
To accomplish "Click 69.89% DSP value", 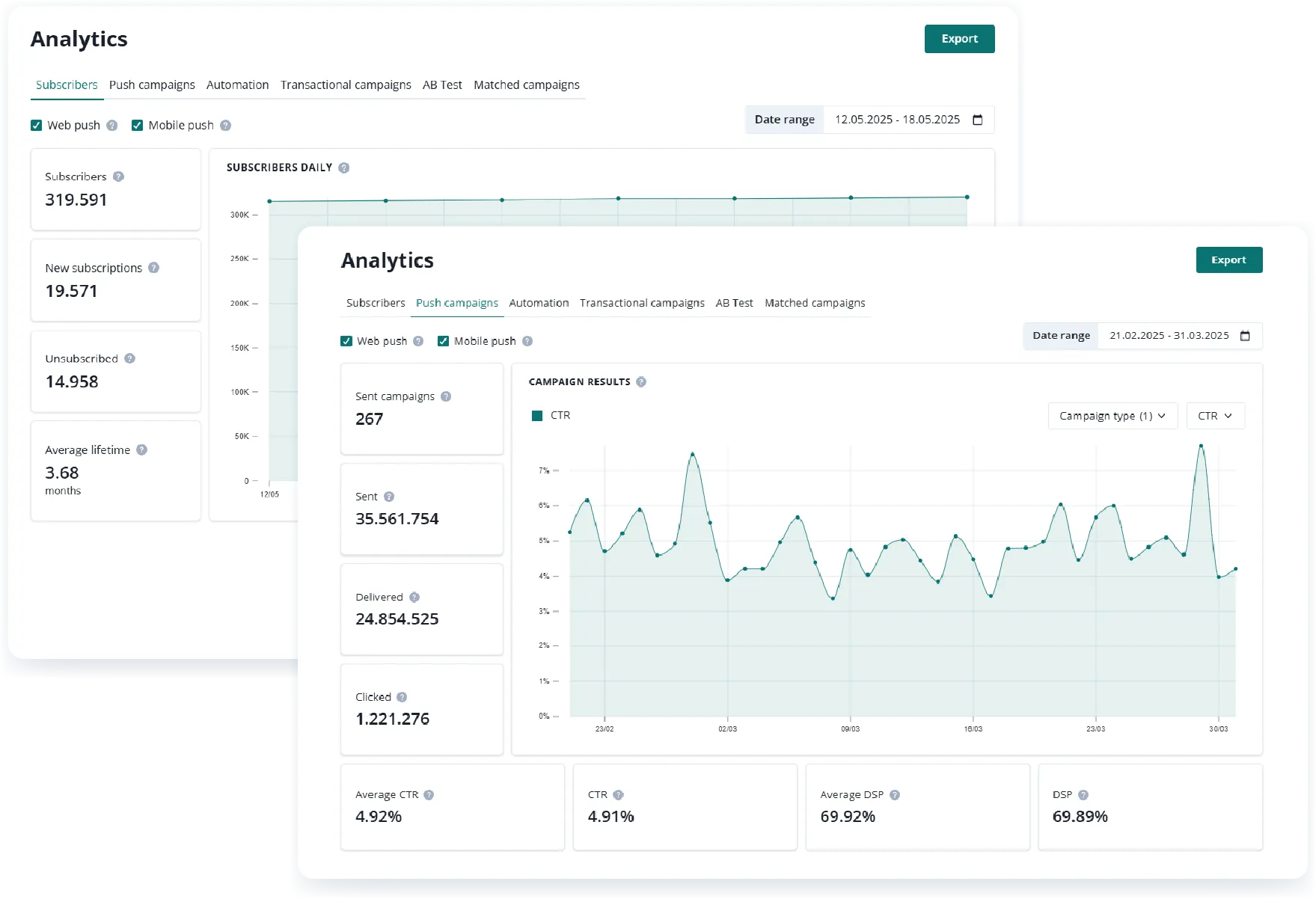I will [1080, 817].
